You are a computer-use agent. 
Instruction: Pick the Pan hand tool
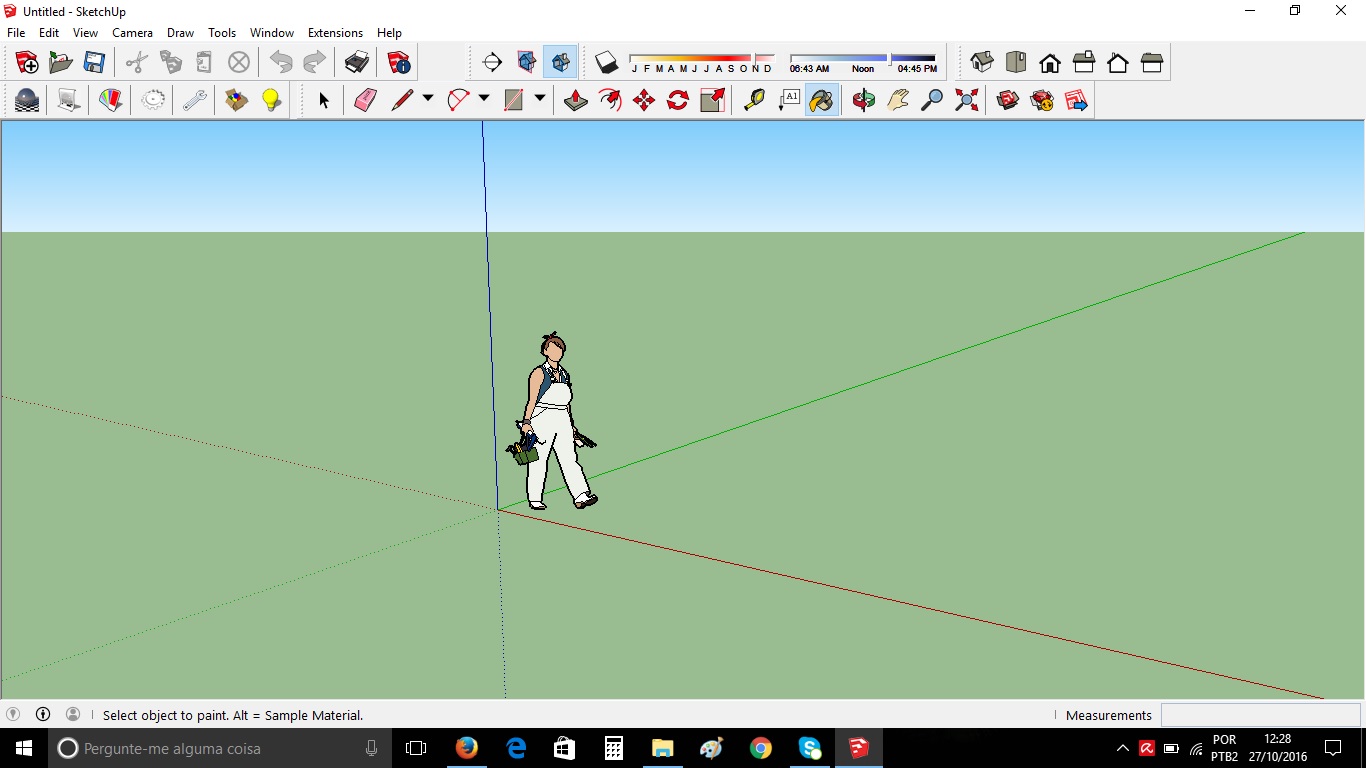(x=898, y=100)
